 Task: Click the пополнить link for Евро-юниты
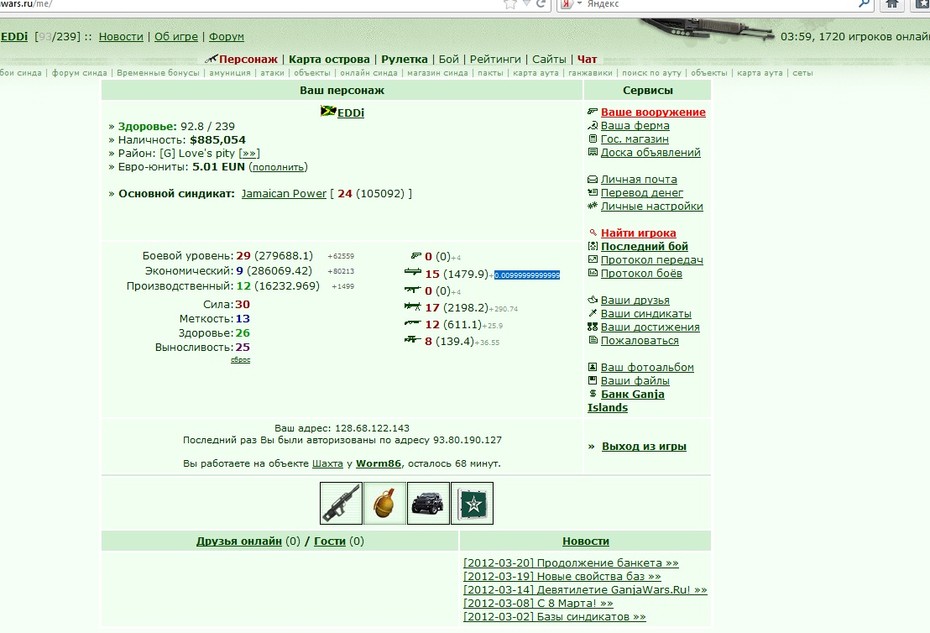278,167
